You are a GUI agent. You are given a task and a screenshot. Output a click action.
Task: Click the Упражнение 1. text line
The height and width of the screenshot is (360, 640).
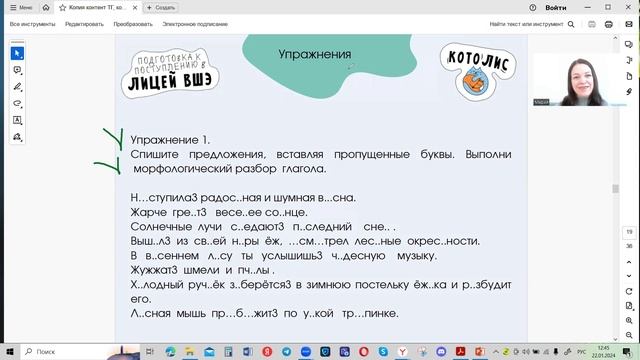point(170,140)
